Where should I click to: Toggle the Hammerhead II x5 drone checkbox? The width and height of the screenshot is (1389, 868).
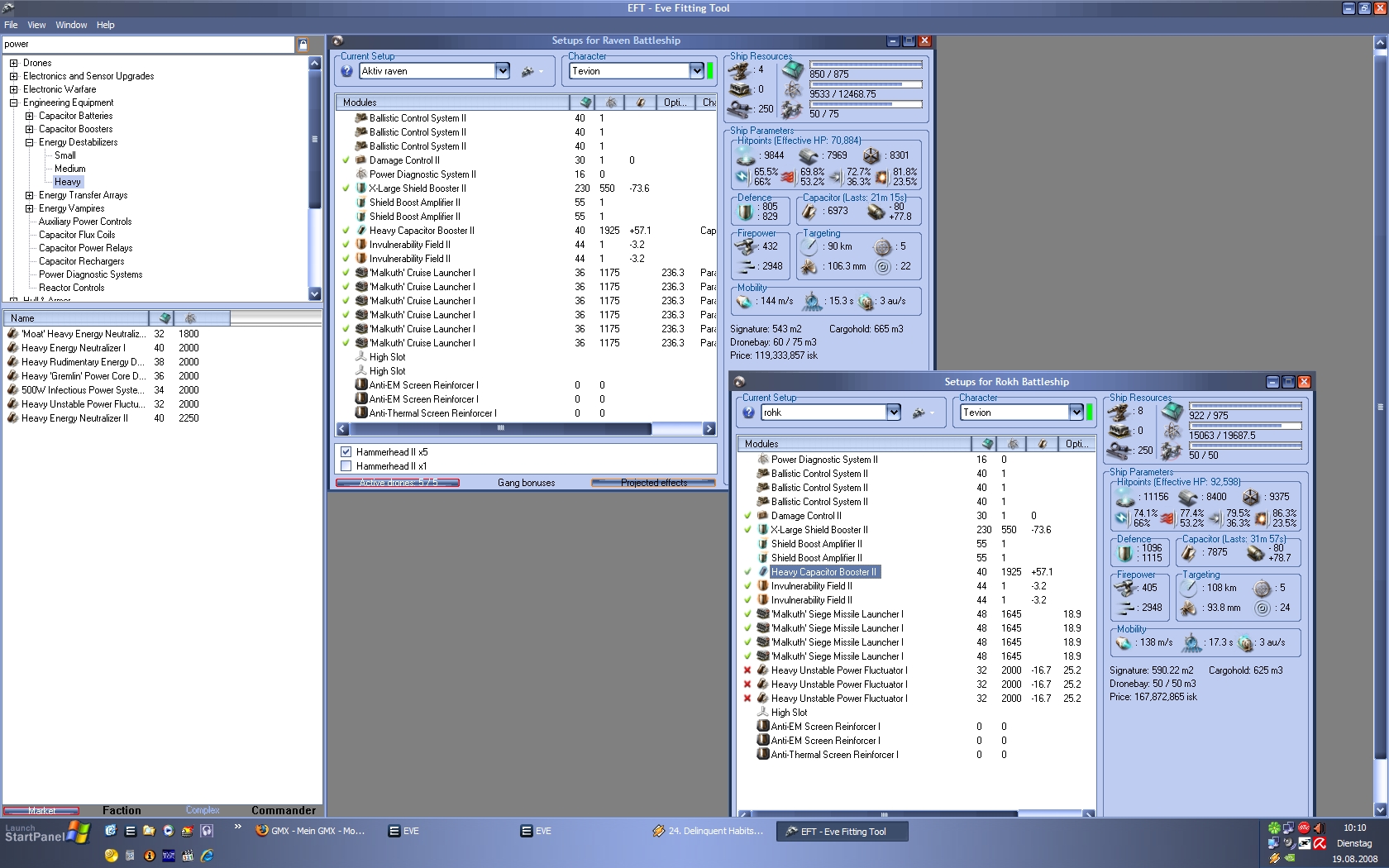[346, 452]
